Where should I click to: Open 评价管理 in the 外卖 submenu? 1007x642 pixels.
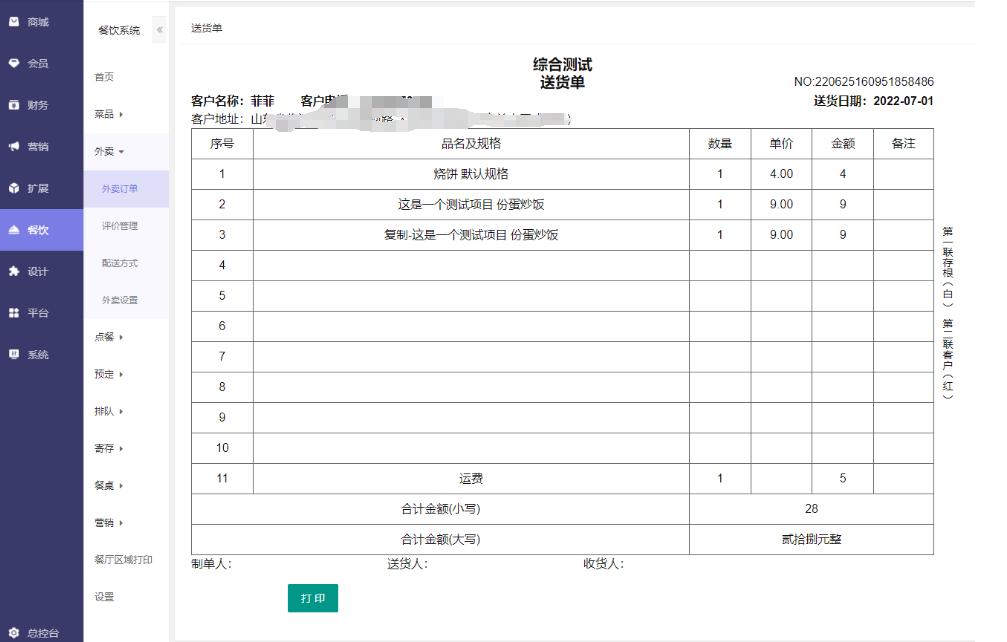point(120,226)
